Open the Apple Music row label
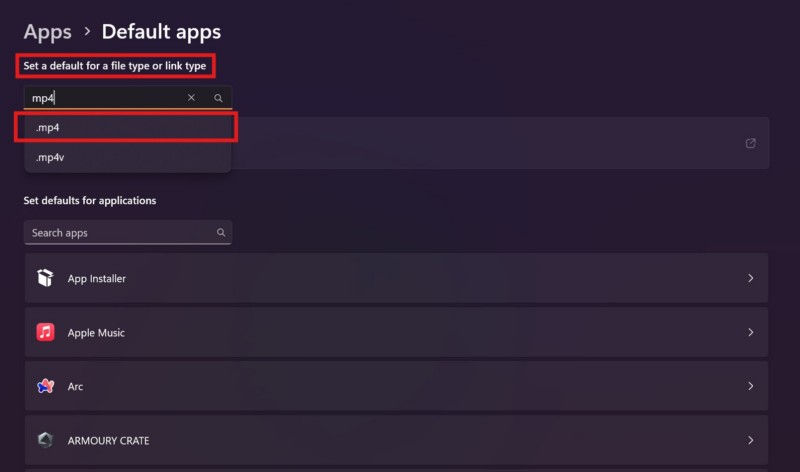The image size is (800, 472). pyautogui.click(x=96, y=333)
